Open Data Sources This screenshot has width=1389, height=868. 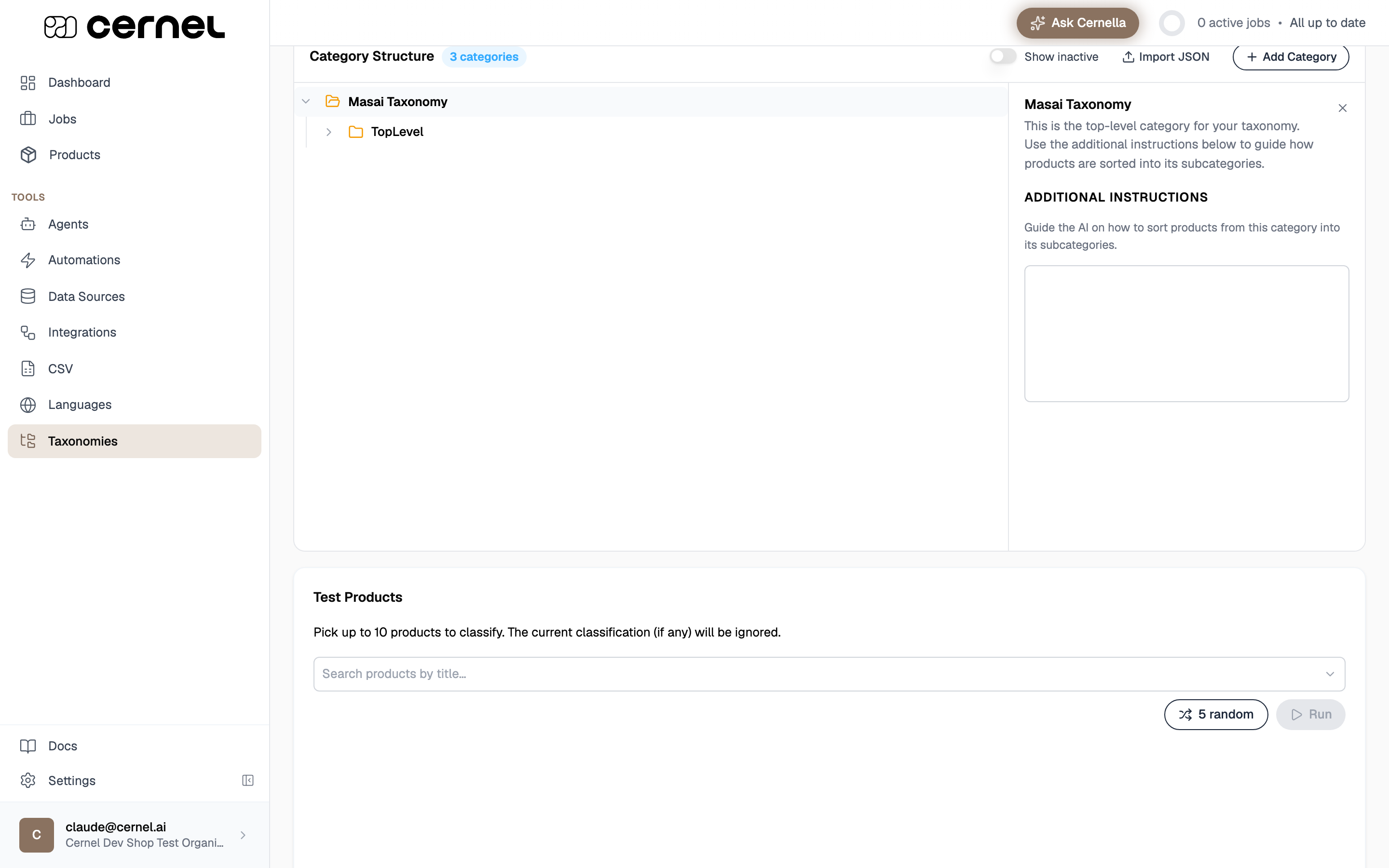point(134,296)
